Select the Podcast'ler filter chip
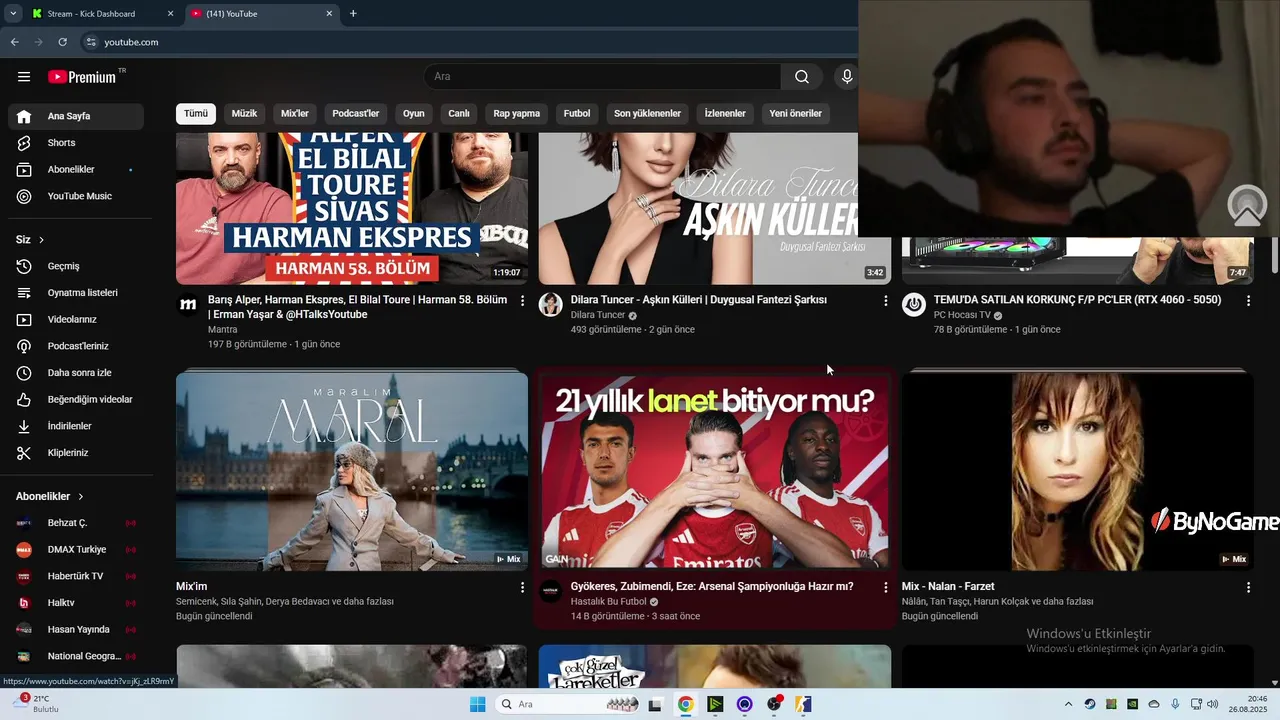1280x720 pixels. click(356, 114)
